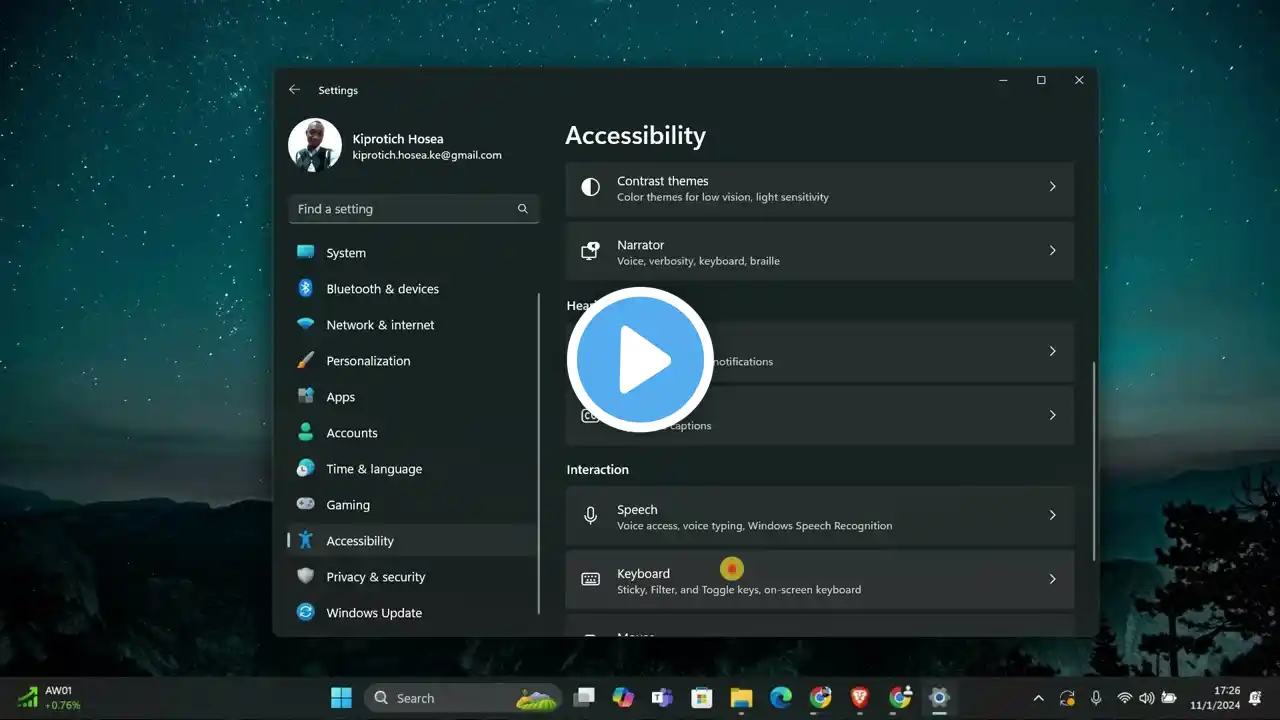Click the Keyboard icon in Interaction
The height and width of the screenshot is (720, 1280).
coord(591,579)
